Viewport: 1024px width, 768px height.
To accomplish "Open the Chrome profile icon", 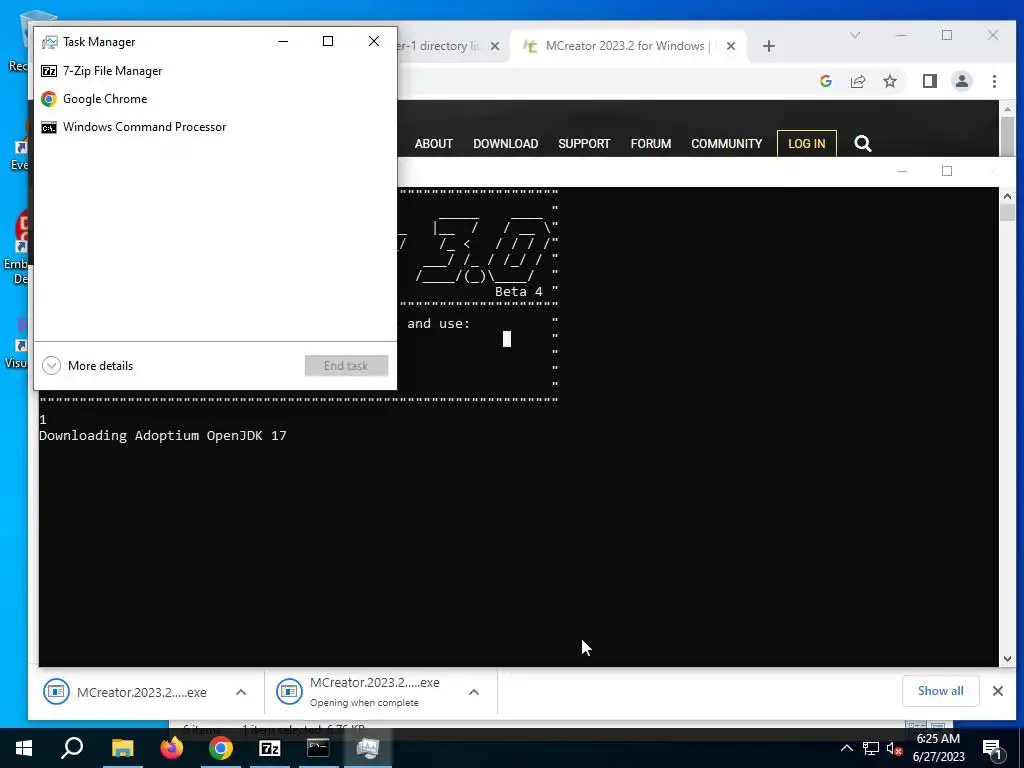I will [961, 81].
